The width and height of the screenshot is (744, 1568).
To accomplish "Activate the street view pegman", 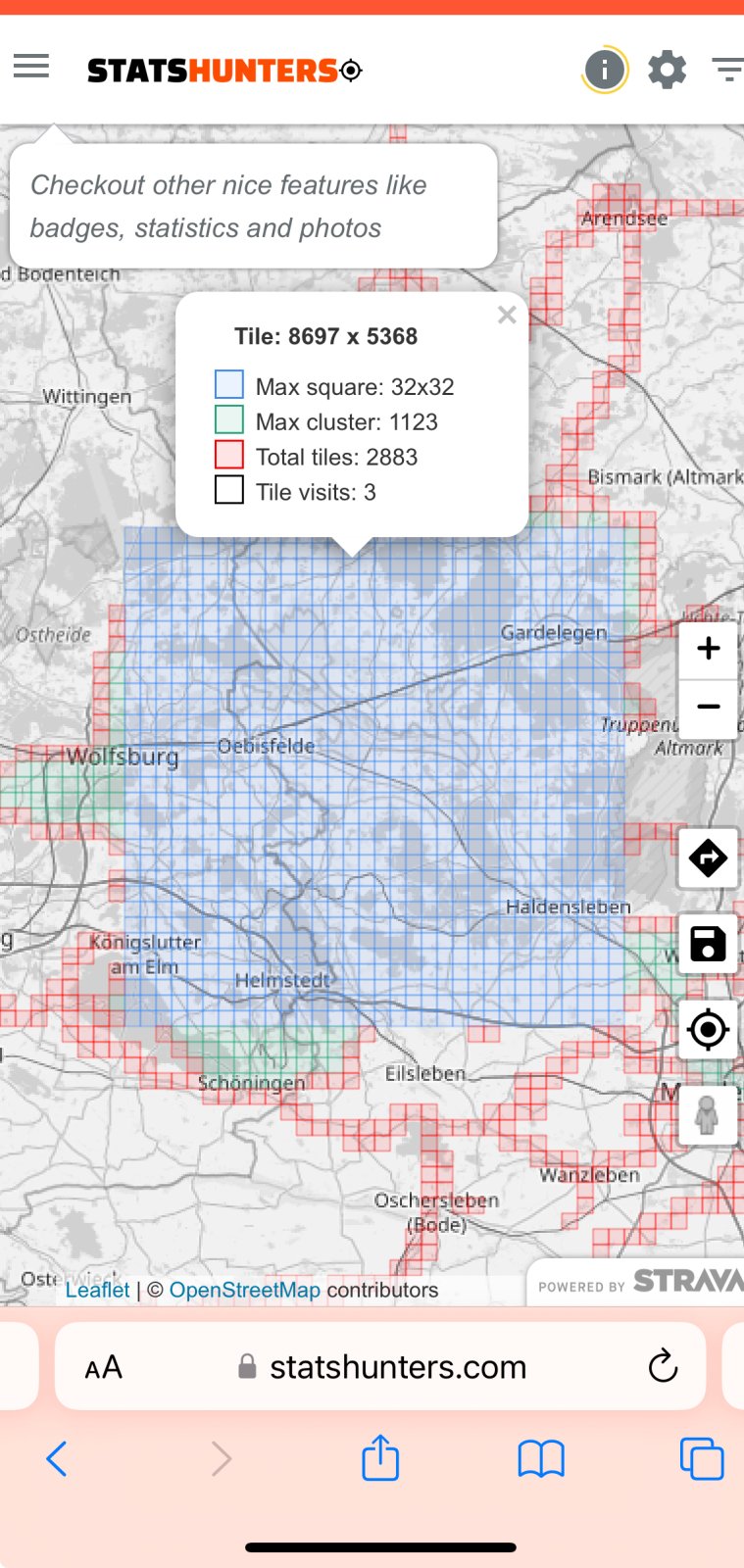I will pos(708,1115).
